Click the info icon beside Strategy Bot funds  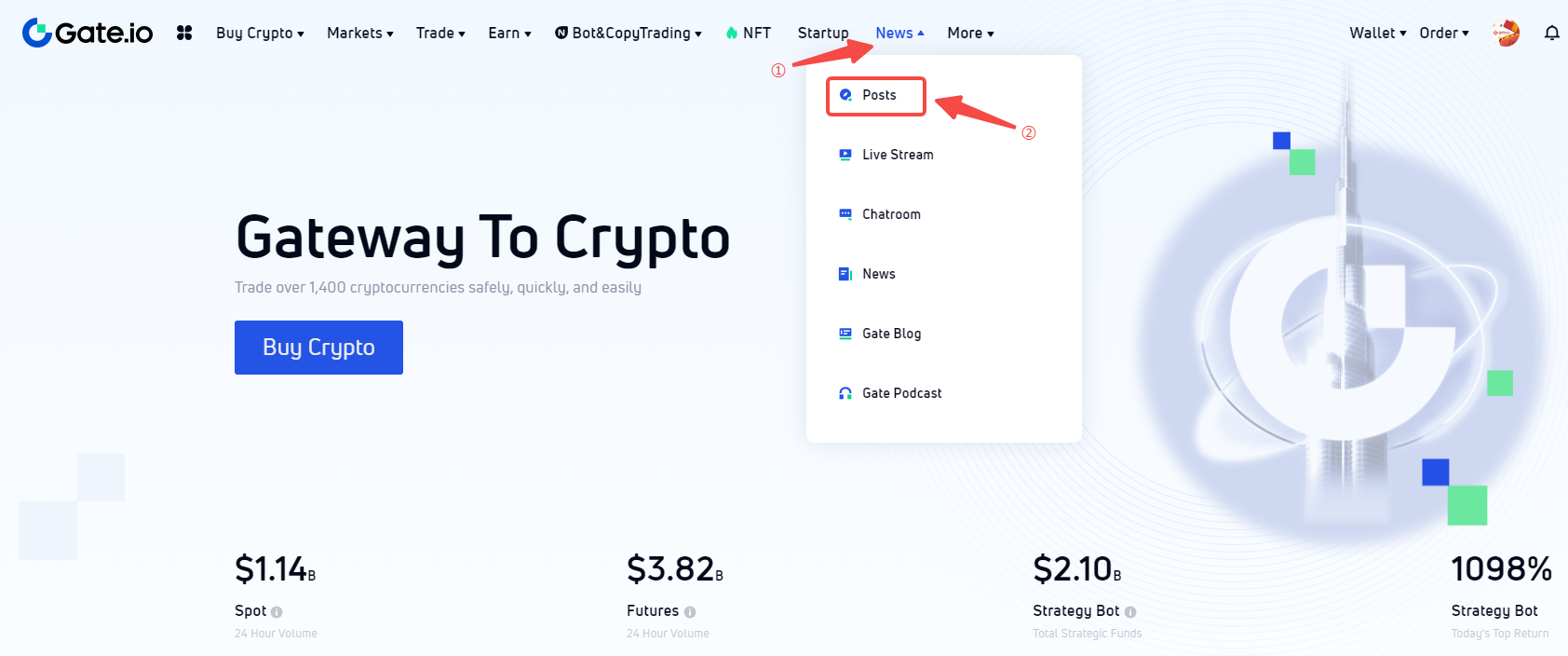click(1130, 612)
